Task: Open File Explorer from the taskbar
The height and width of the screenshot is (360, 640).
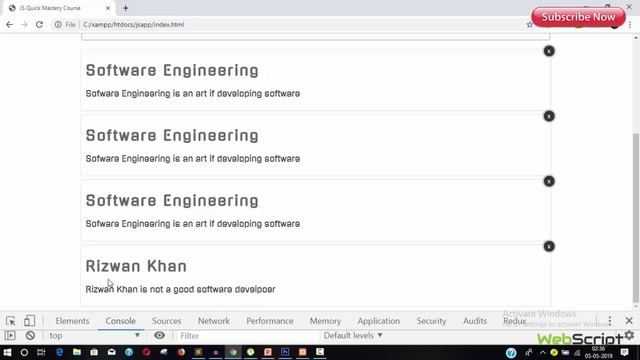Action: pyautogui.click(x=77, y=352)
